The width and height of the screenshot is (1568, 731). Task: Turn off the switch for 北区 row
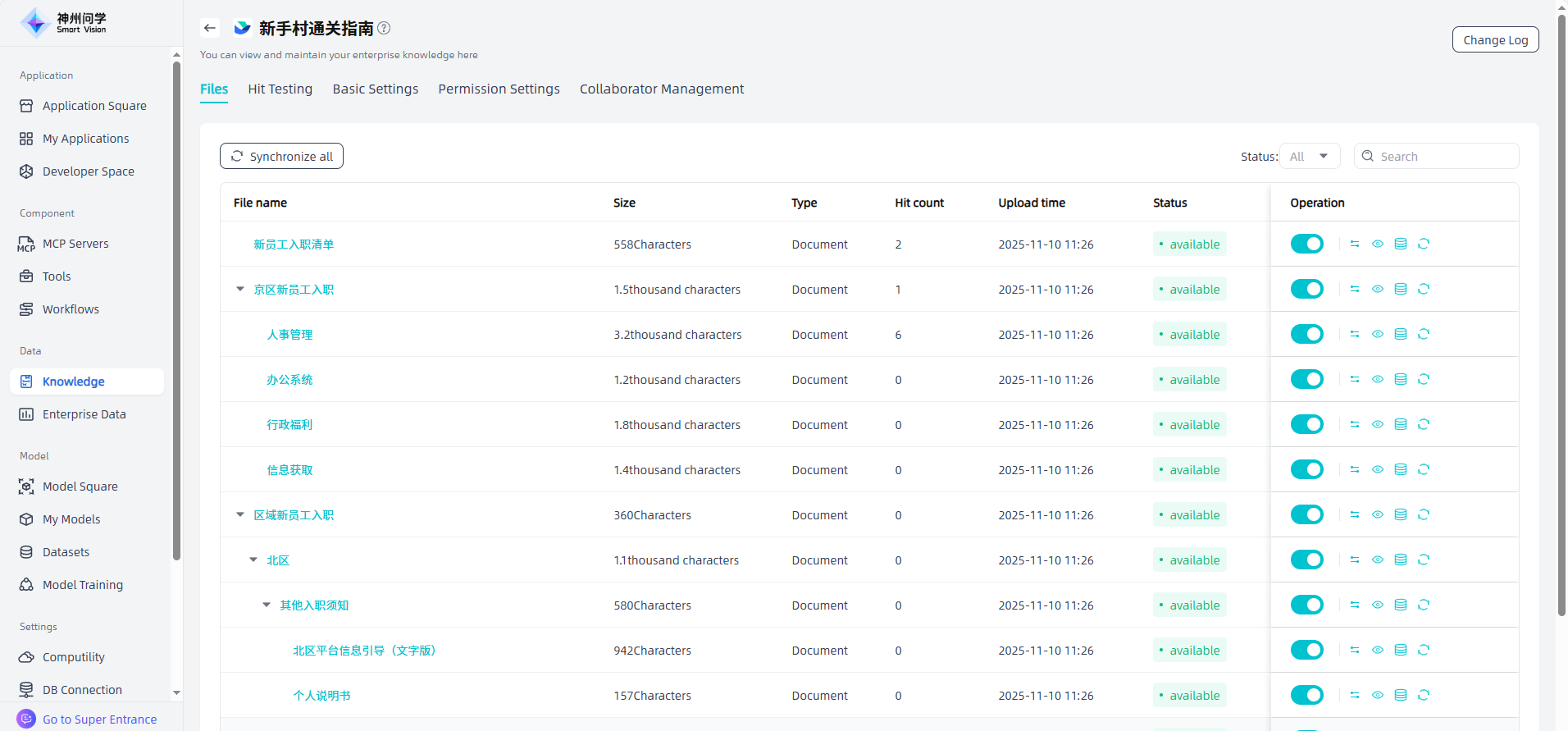pyautogui.click(x=1306, y=560)
